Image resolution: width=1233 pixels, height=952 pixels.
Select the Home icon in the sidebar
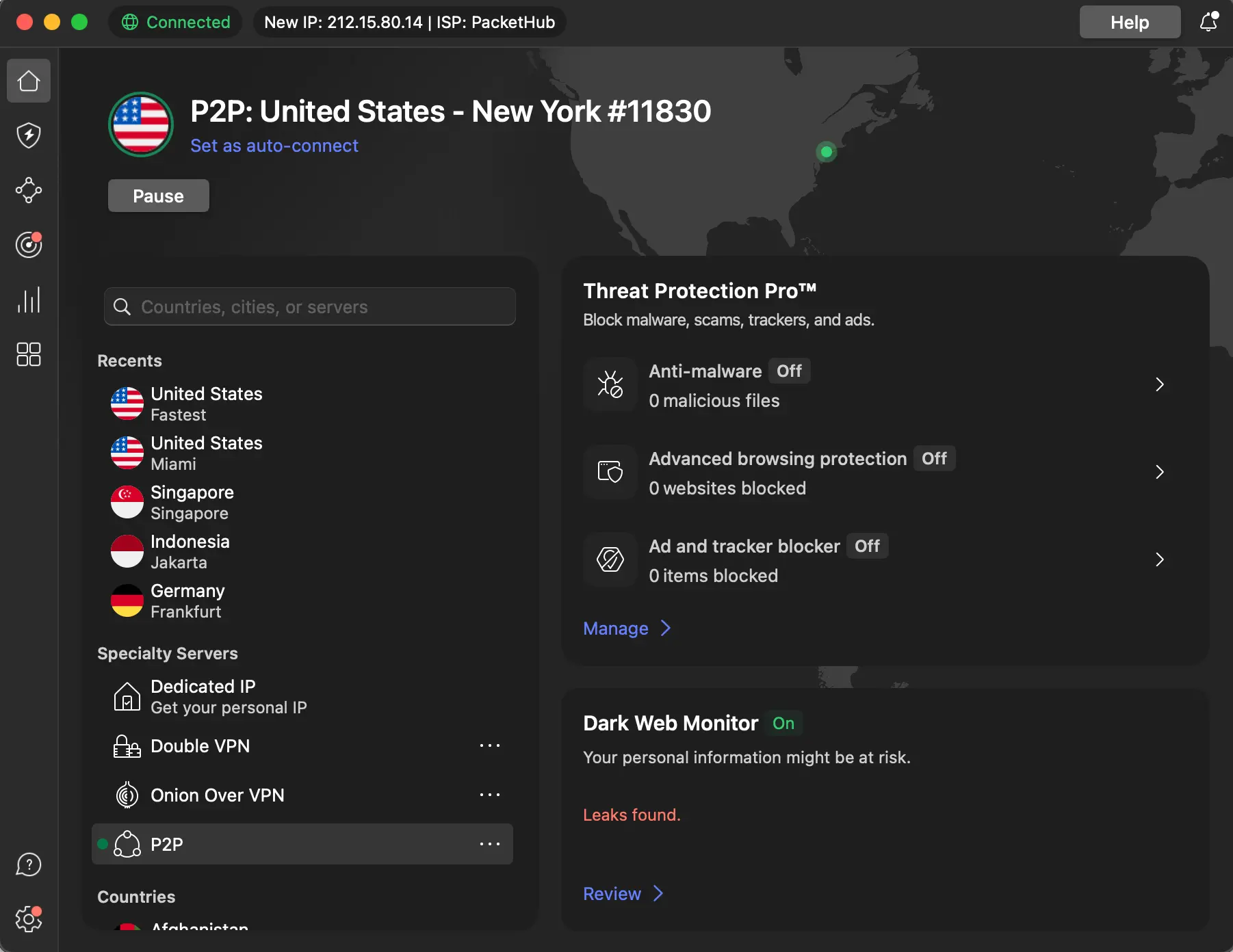click(x=28, y=81)
